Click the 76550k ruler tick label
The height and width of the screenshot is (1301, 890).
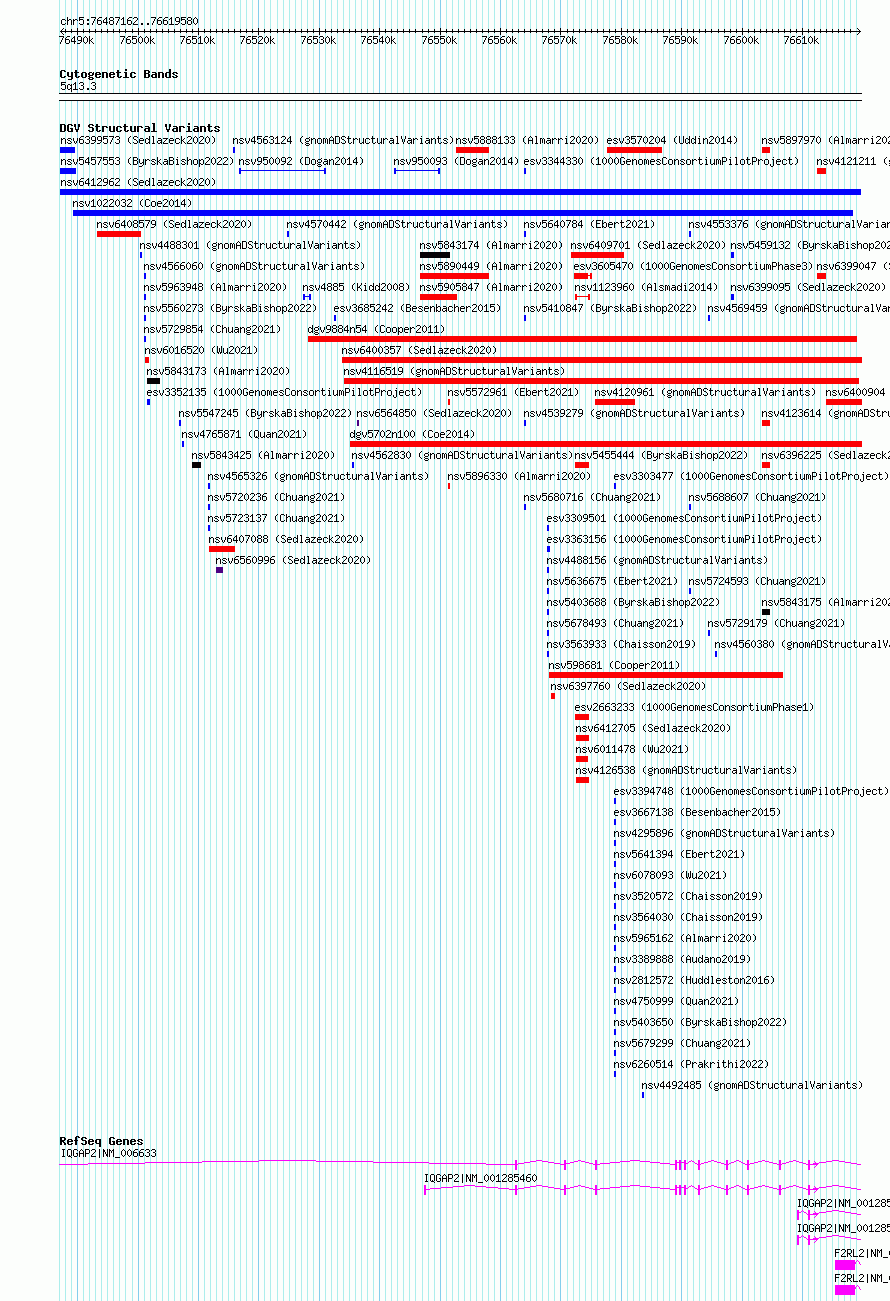tap(438, 41)
